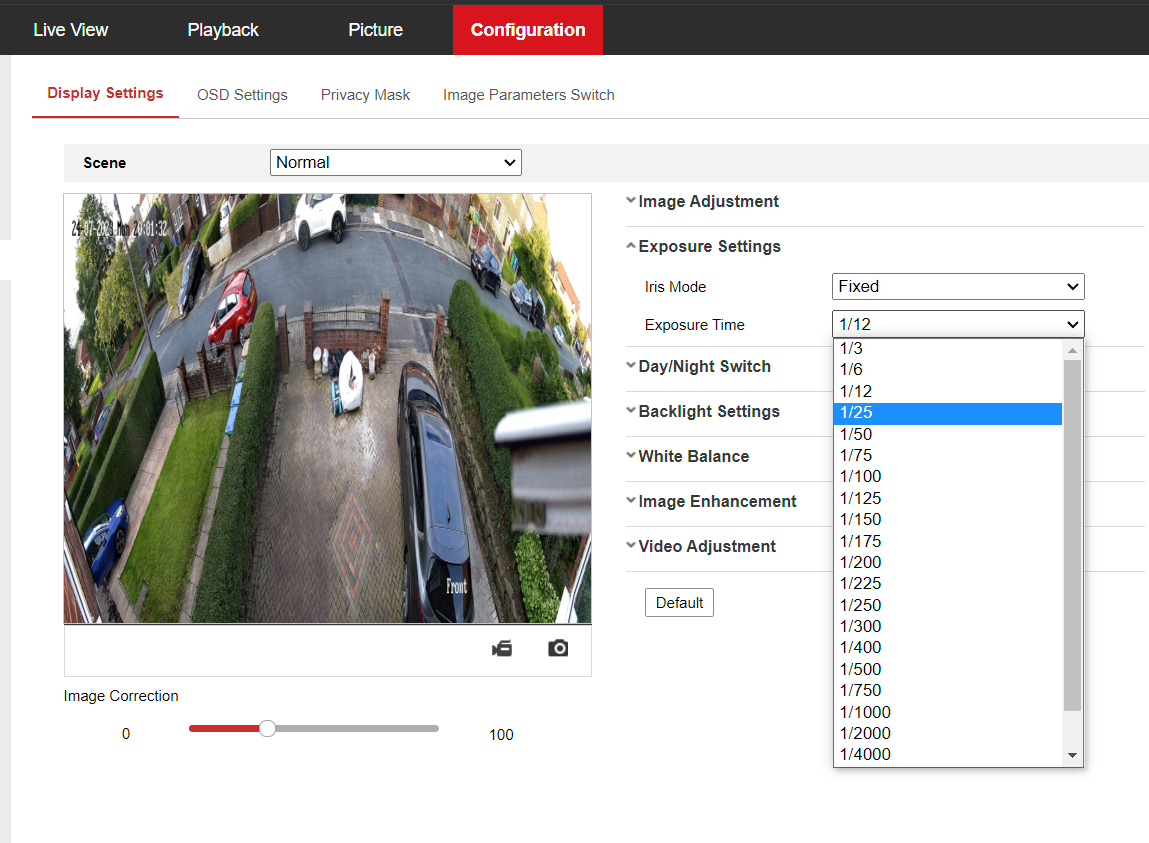Go to the OSD Settings tab
This screenshot has height=843, width=1149.
[x=242, y=95]
